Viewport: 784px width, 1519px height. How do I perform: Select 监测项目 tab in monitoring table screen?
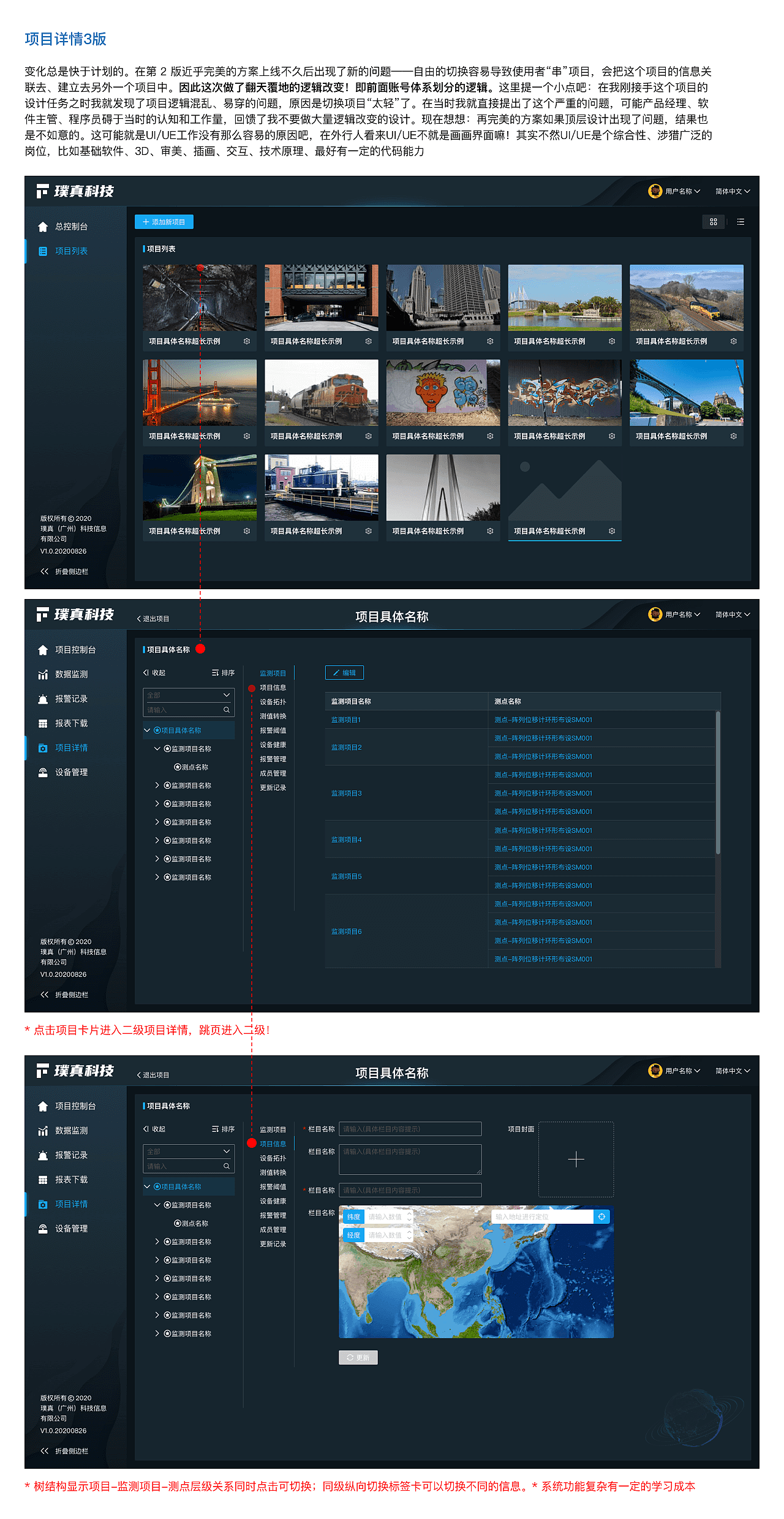pos(273,673)
